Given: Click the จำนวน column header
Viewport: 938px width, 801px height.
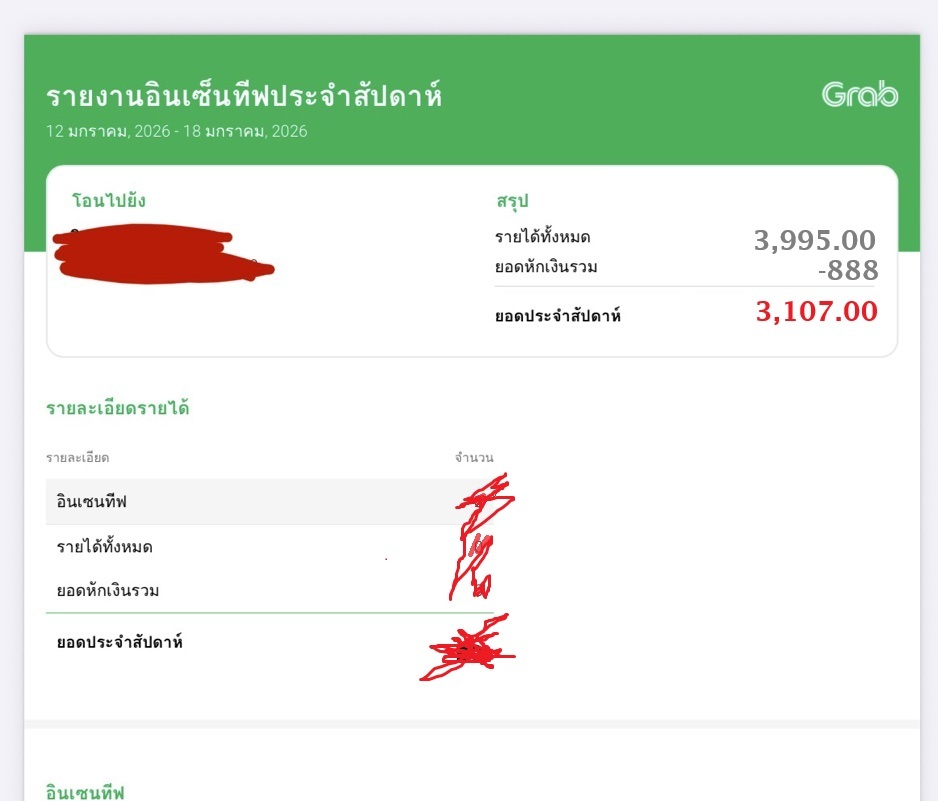Looking at the screenshot, I should pos(474,458).
